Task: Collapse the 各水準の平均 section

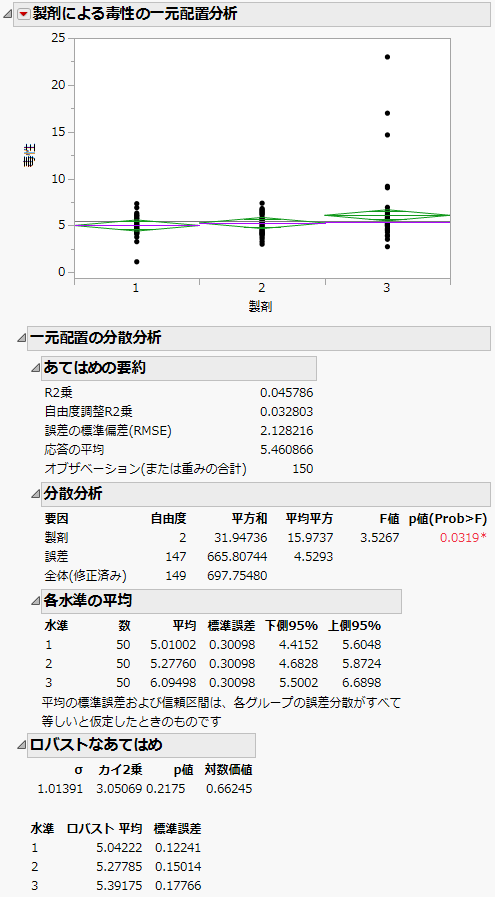Action: pyautogui.click(x=35, y=601)
